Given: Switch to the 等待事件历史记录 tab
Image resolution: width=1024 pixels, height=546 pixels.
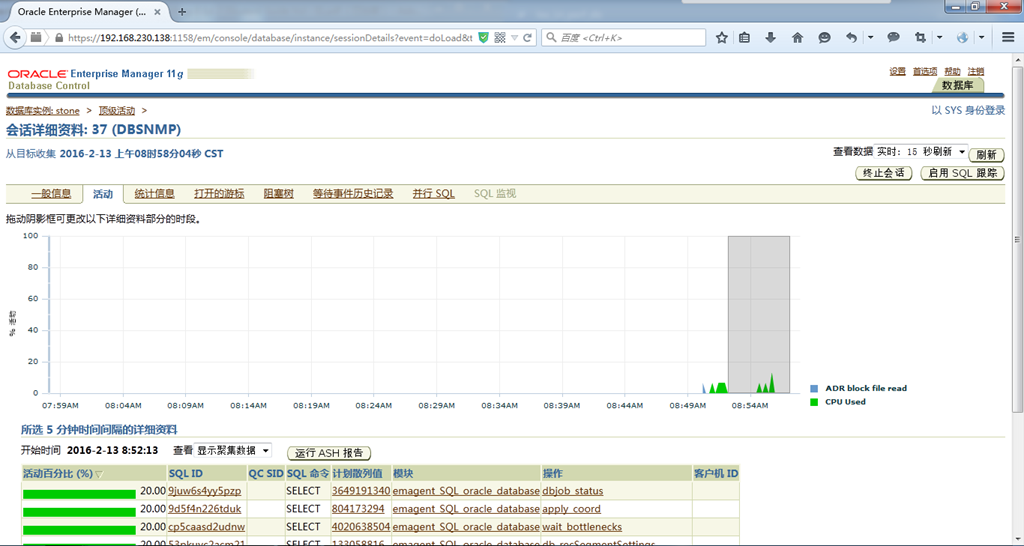Looking at the screenshot, I should [x=353, y=193].
